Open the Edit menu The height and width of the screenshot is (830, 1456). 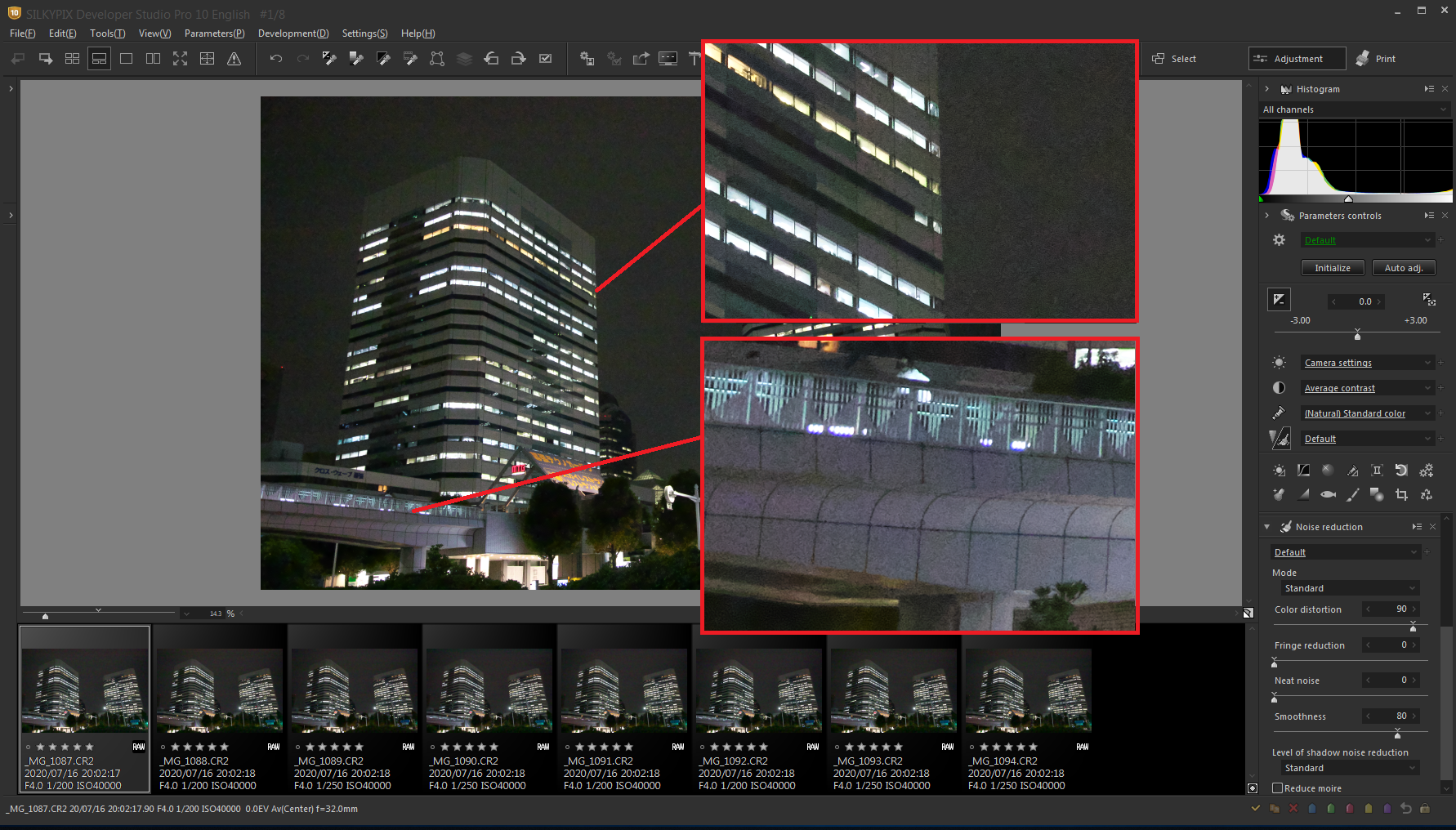tap(62, 33)
